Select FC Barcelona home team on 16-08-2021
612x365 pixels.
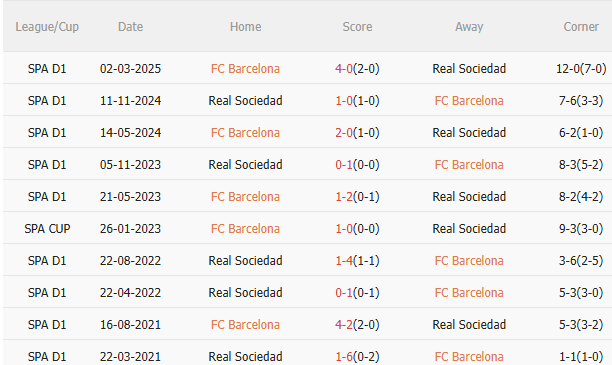(x=245, y=325)
